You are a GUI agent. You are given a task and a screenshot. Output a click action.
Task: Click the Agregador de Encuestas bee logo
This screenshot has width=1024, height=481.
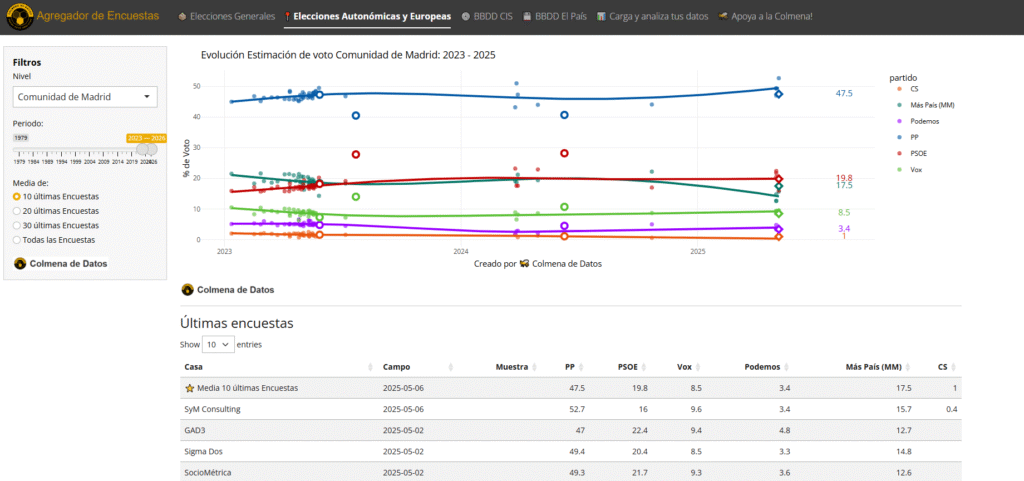click(18, 16)
